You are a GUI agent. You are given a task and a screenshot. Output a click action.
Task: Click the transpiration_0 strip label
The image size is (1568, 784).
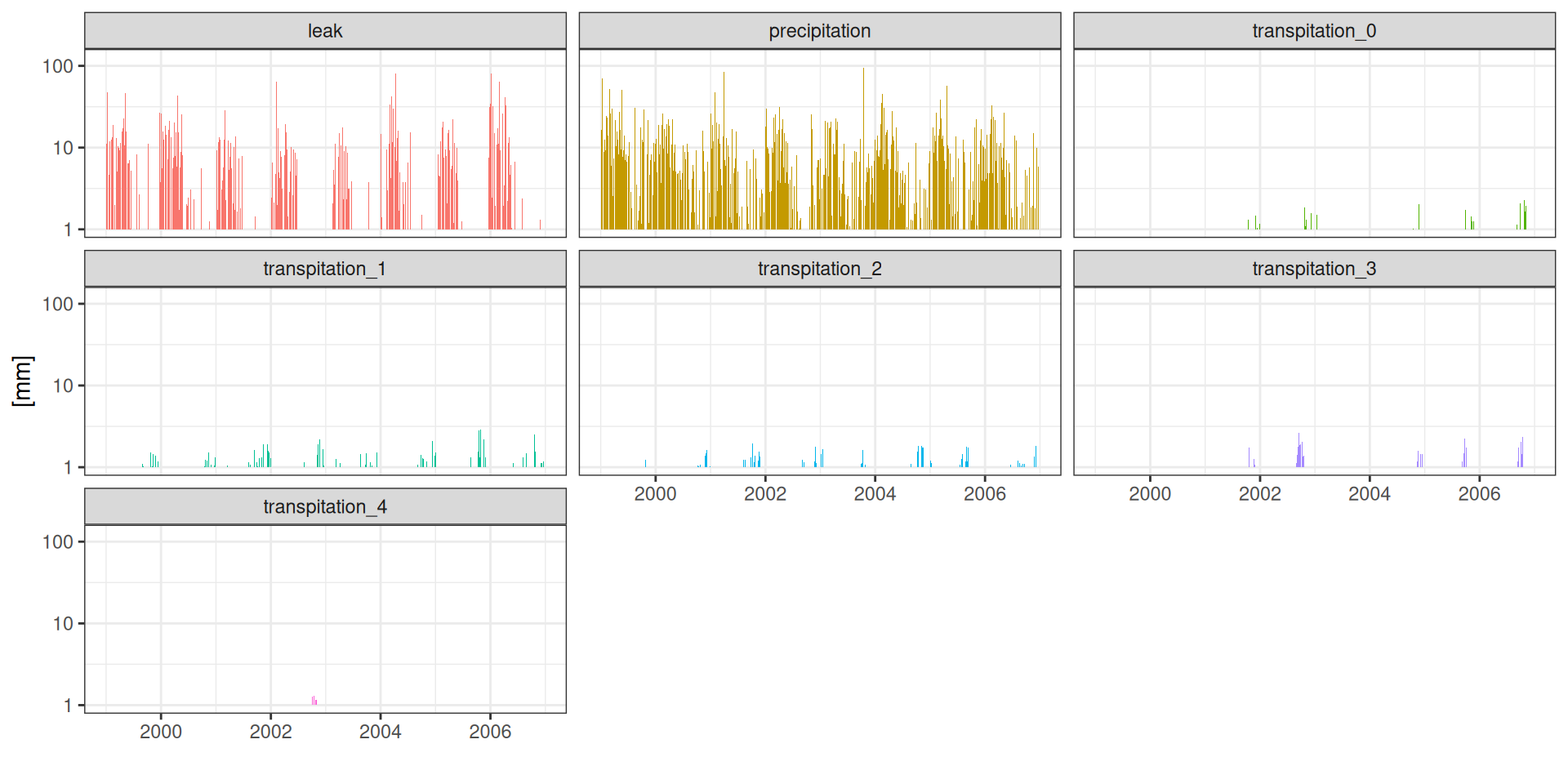point(1313,31)
